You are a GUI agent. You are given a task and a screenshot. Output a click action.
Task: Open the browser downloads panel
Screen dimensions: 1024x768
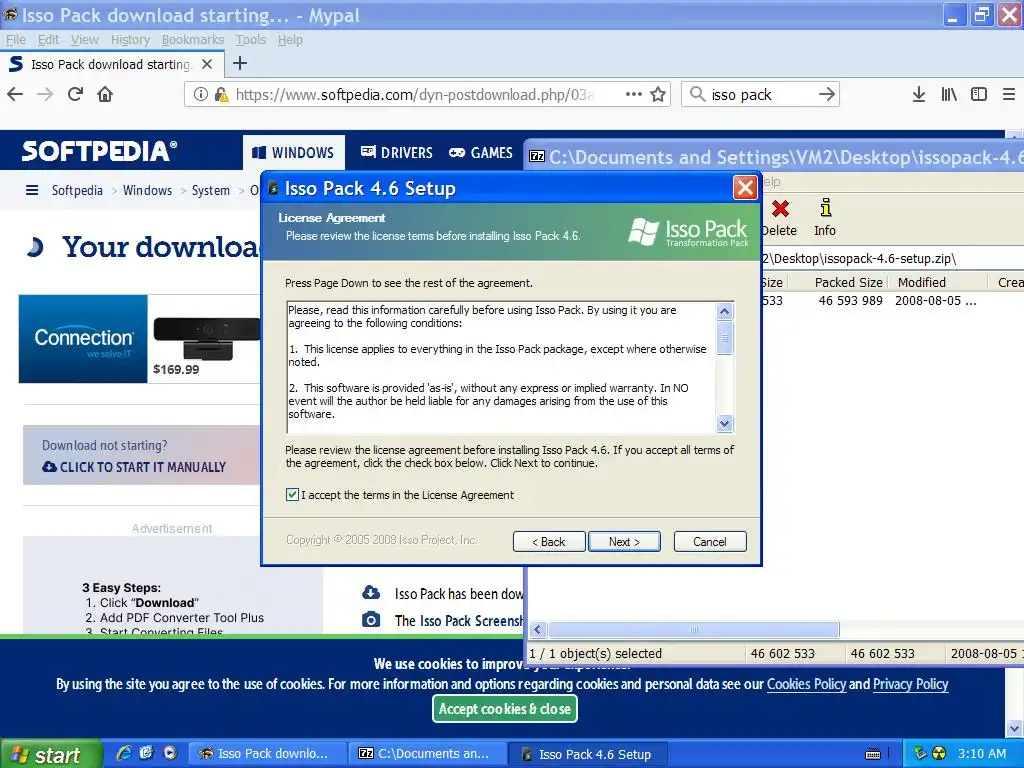[x=918, y=95]
